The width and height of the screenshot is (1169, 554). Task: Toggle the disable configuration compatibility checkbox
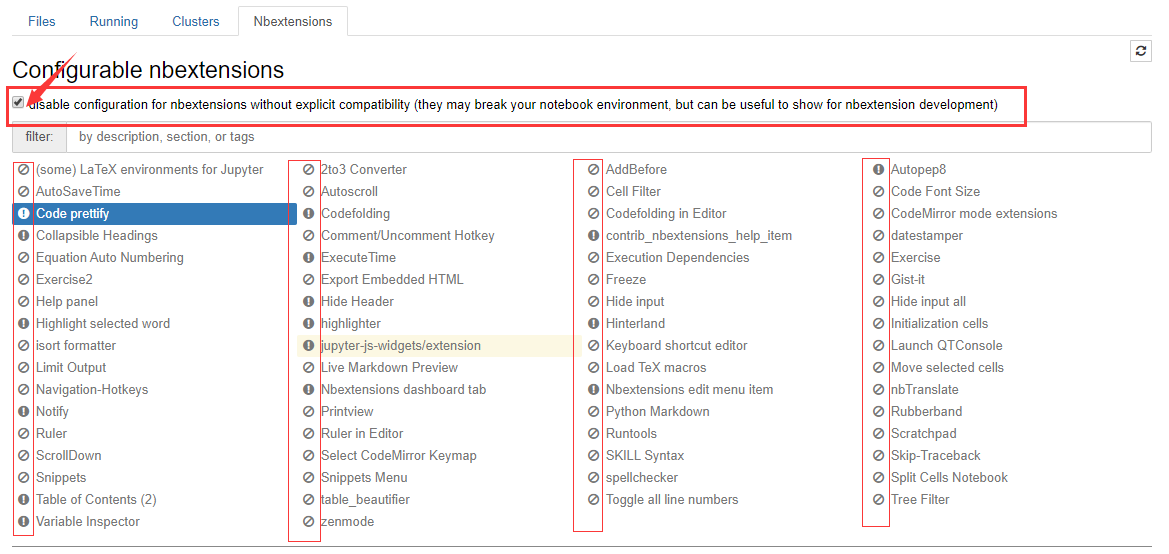point(18,102)
